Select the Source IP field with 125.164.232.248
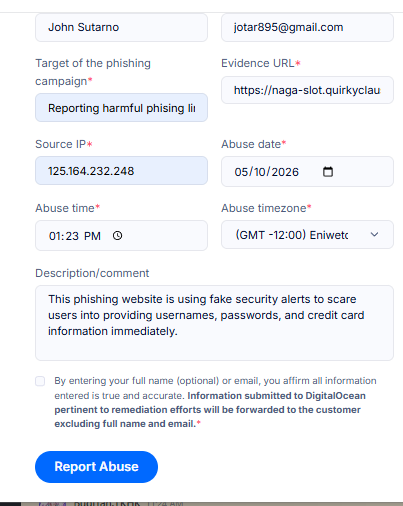 pos(121,171)
